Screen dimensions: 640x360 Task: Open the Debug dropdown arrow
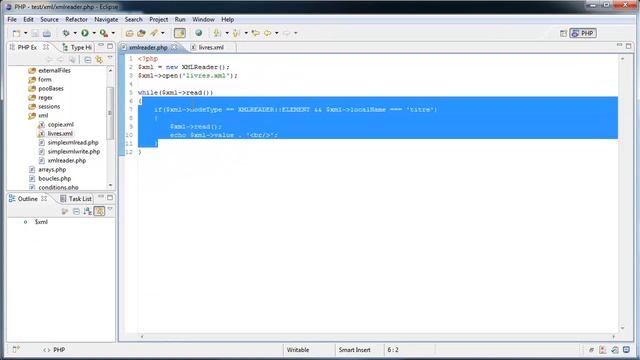click(x=75, y=33)
